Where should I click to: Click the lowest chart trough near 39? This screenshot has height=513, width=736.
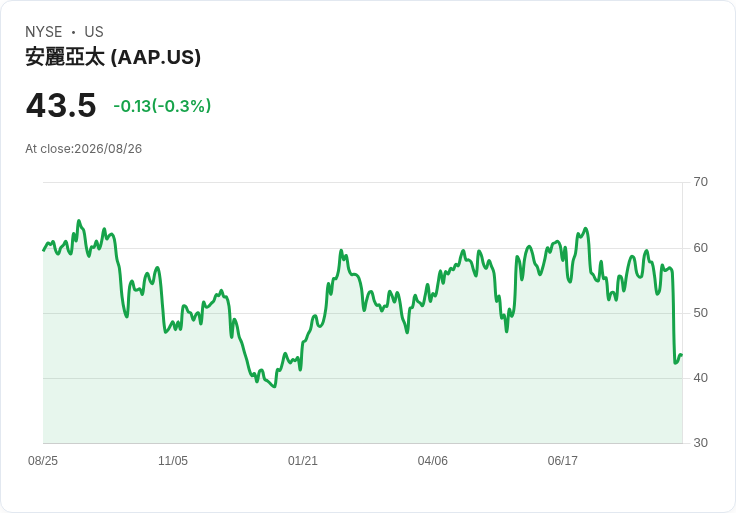pyautogui.click(x=275, y=386)
